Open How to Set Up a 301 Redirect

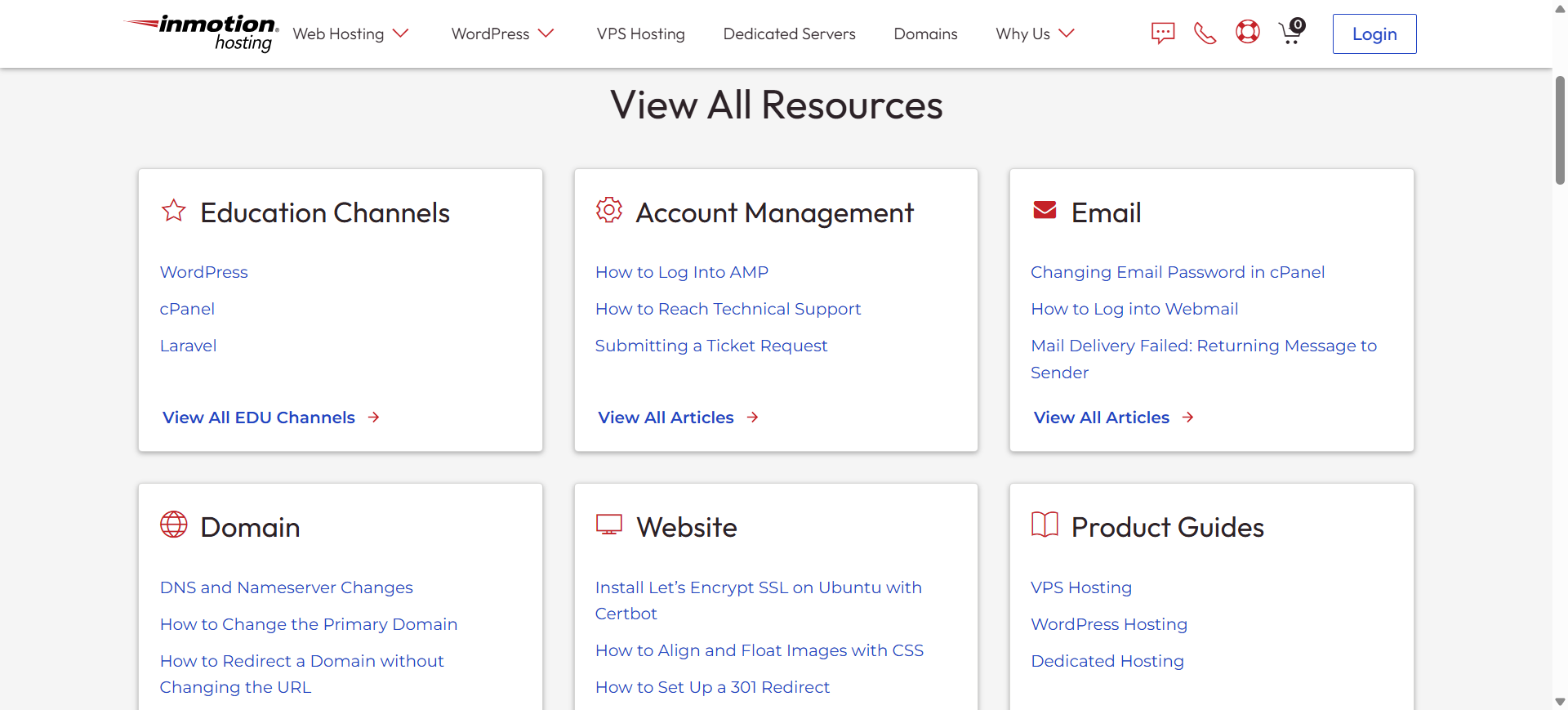tap(712, 687)
